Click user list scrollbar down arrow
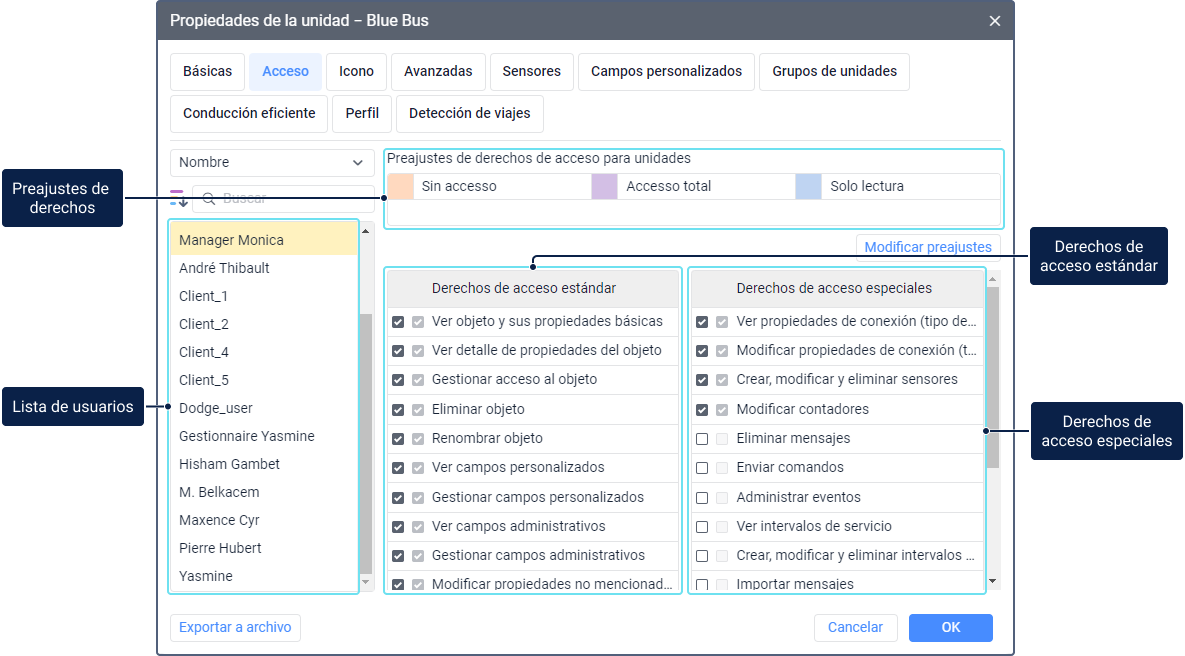The width and height of the screenshot is (1185, 656). [x=366, y=581]
